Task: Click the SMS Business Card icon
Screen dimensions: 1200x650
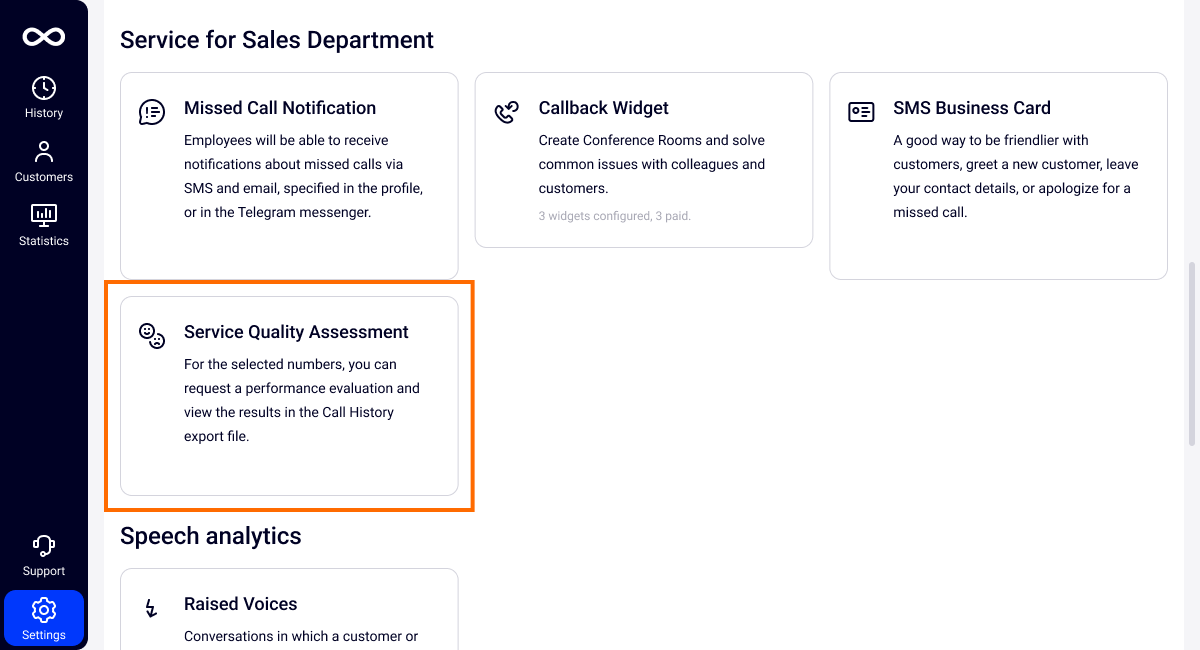Action: pos(861,112)
